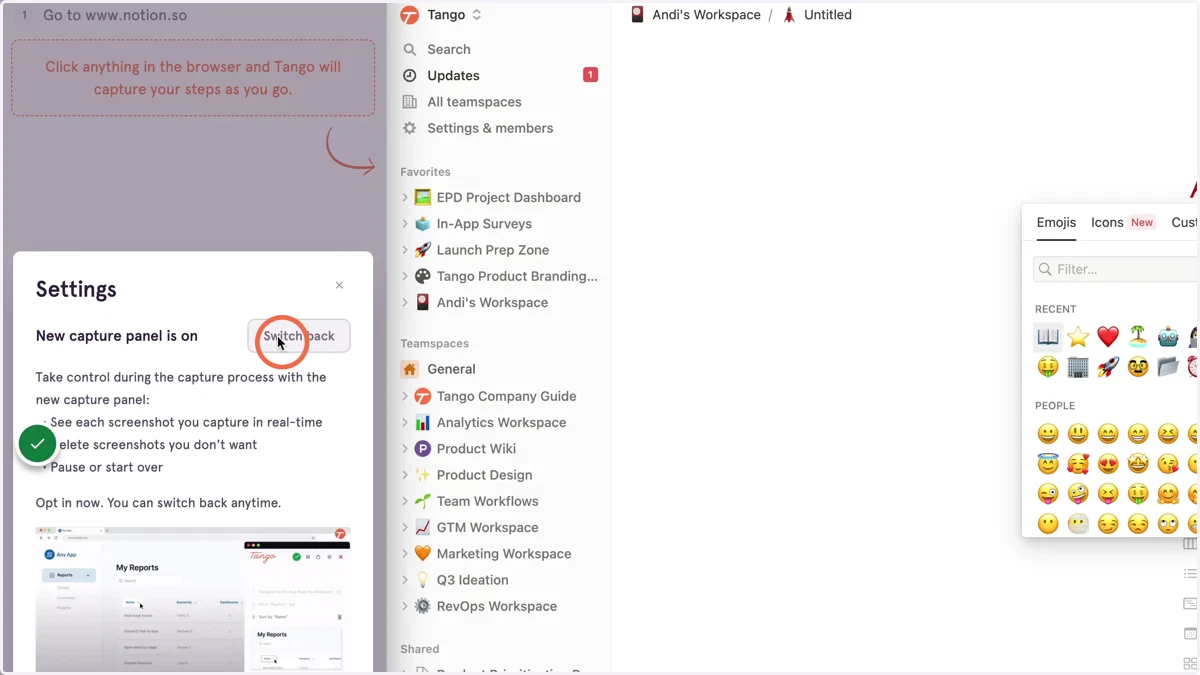Open All teamspaces
Screen dimensions: 1200x675
click(474, 102)
